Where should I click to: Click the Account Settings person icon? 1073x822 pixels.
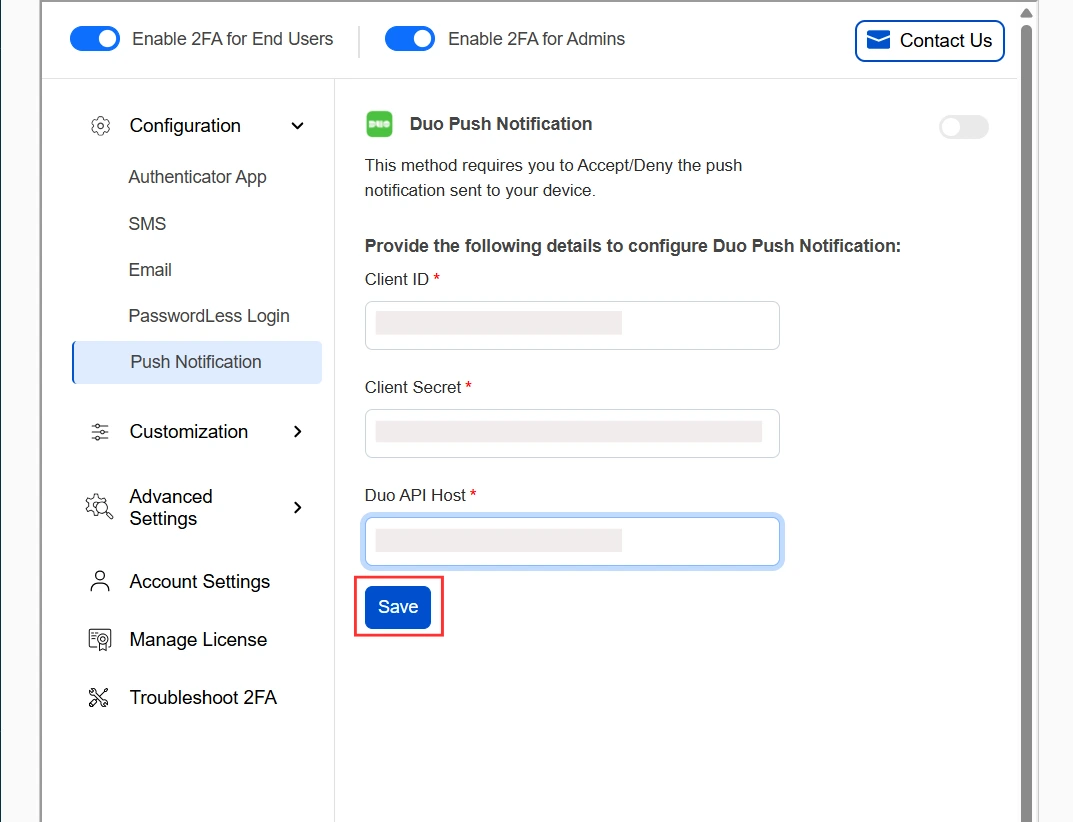(x=100, y=581)
